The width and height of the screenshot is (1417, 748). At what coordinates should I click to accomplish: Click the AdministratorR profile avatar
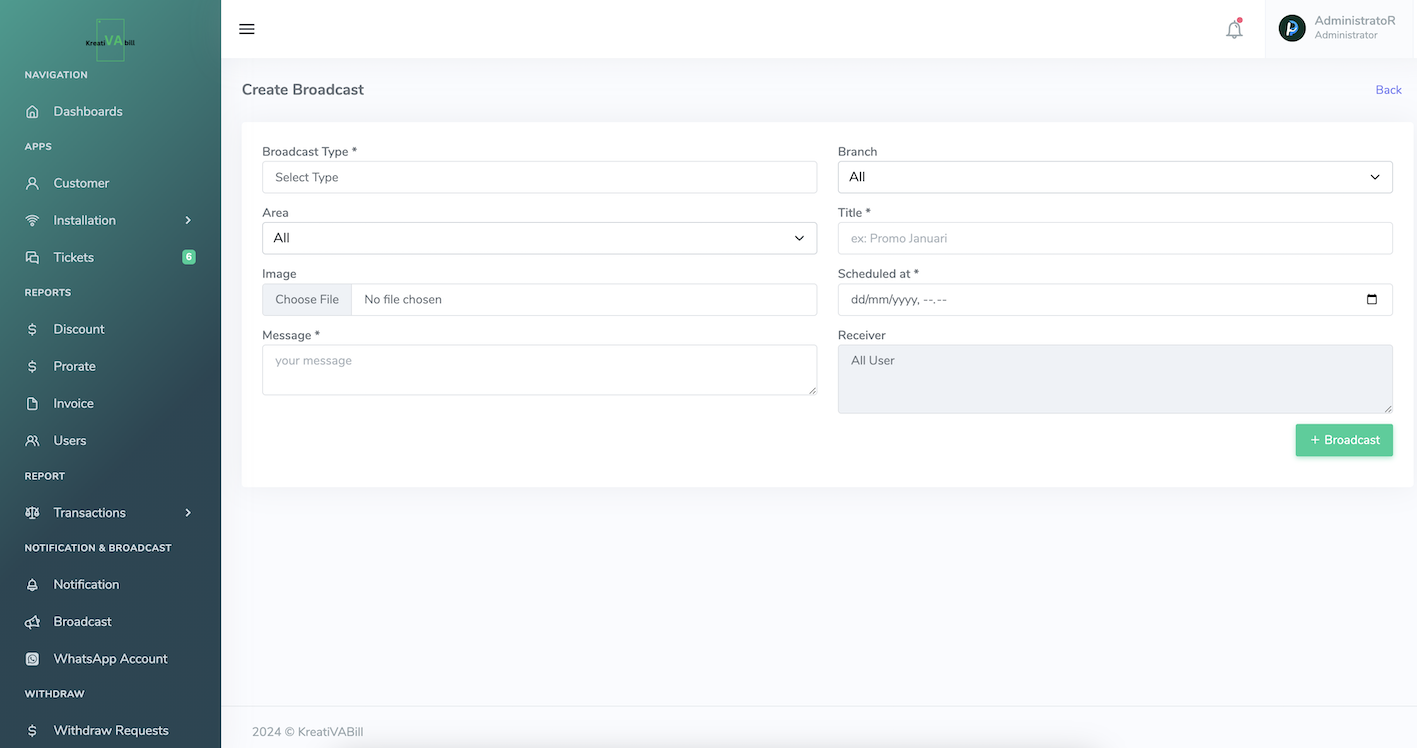tap(1292, 28)
